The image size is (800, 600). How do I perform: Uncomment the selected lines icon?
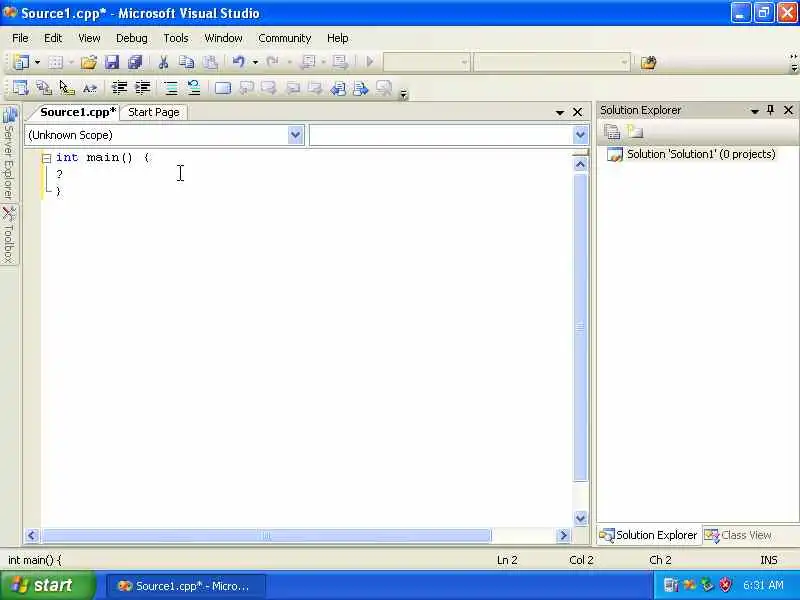(194, 88)
